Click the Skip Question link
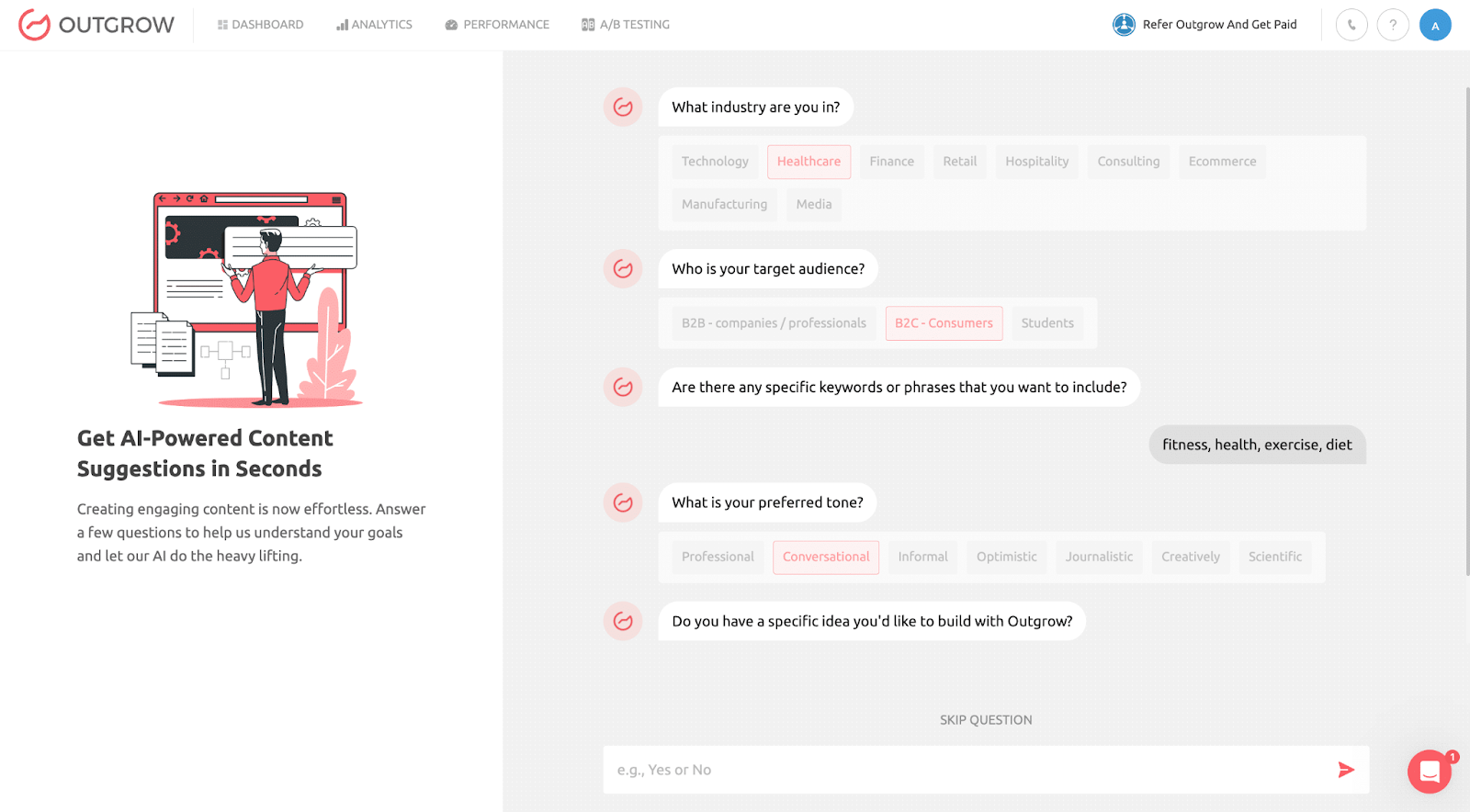This screenshot has width=1470, height=812. (985, 720)
